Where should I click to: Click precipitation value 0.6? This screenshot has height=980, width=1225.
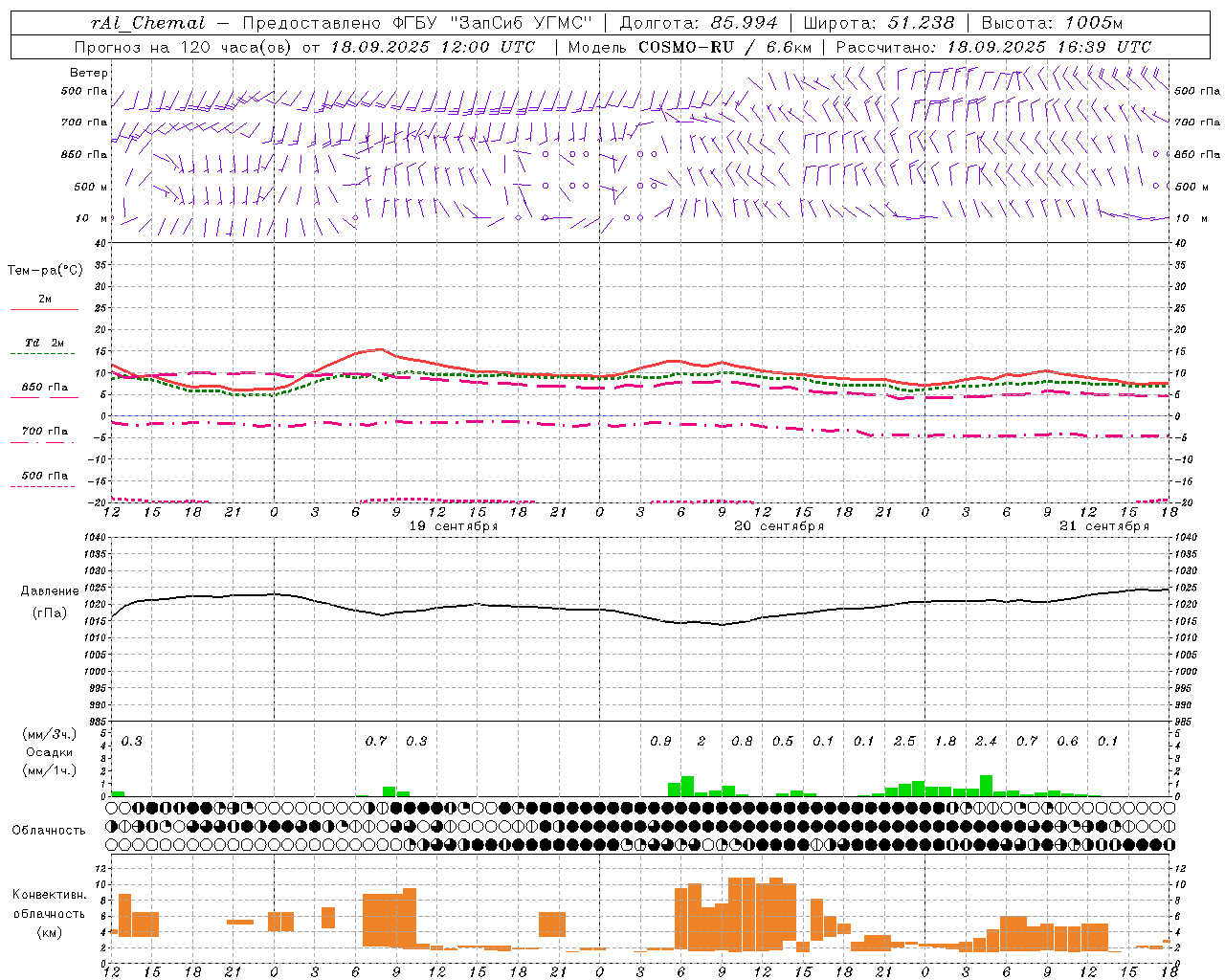point(1067,742)
